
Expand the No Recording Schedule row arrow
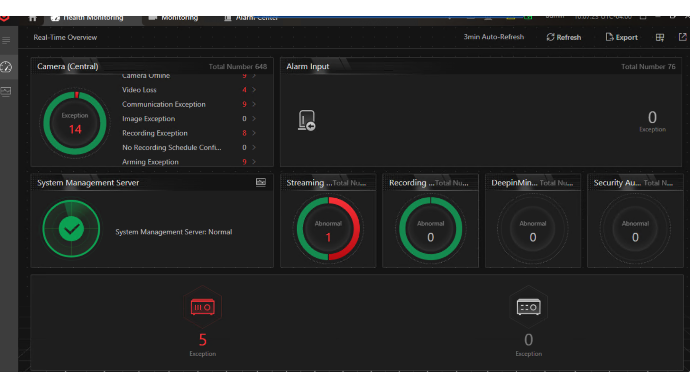click(x=254, y=147)
